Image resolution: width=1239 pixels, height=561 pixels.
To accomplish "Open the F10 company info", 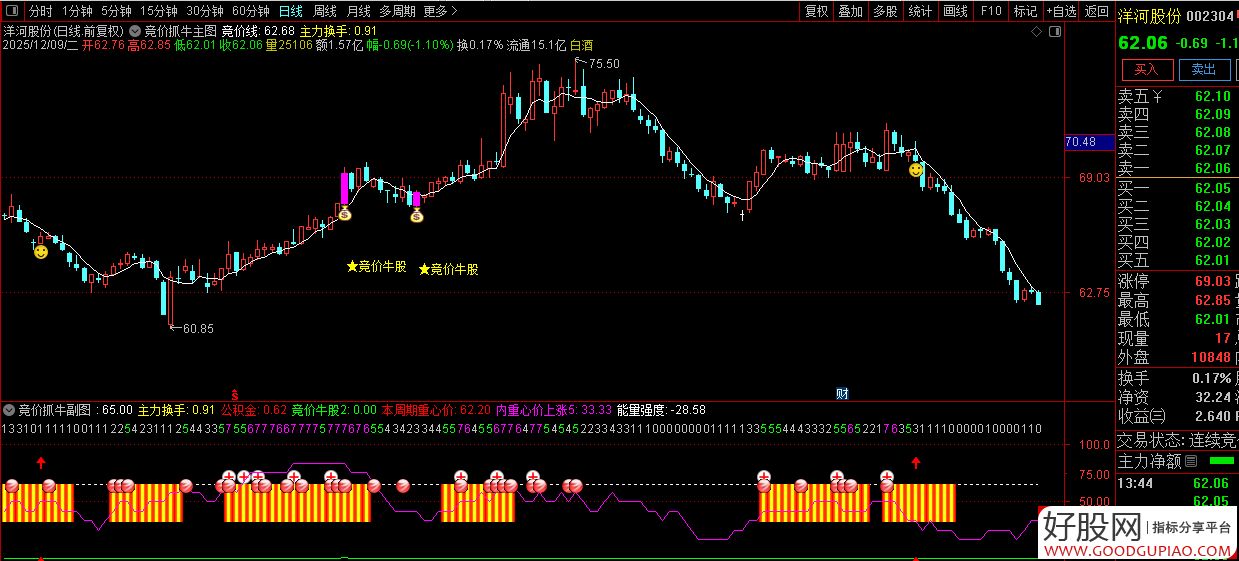I will pos(991,12).
